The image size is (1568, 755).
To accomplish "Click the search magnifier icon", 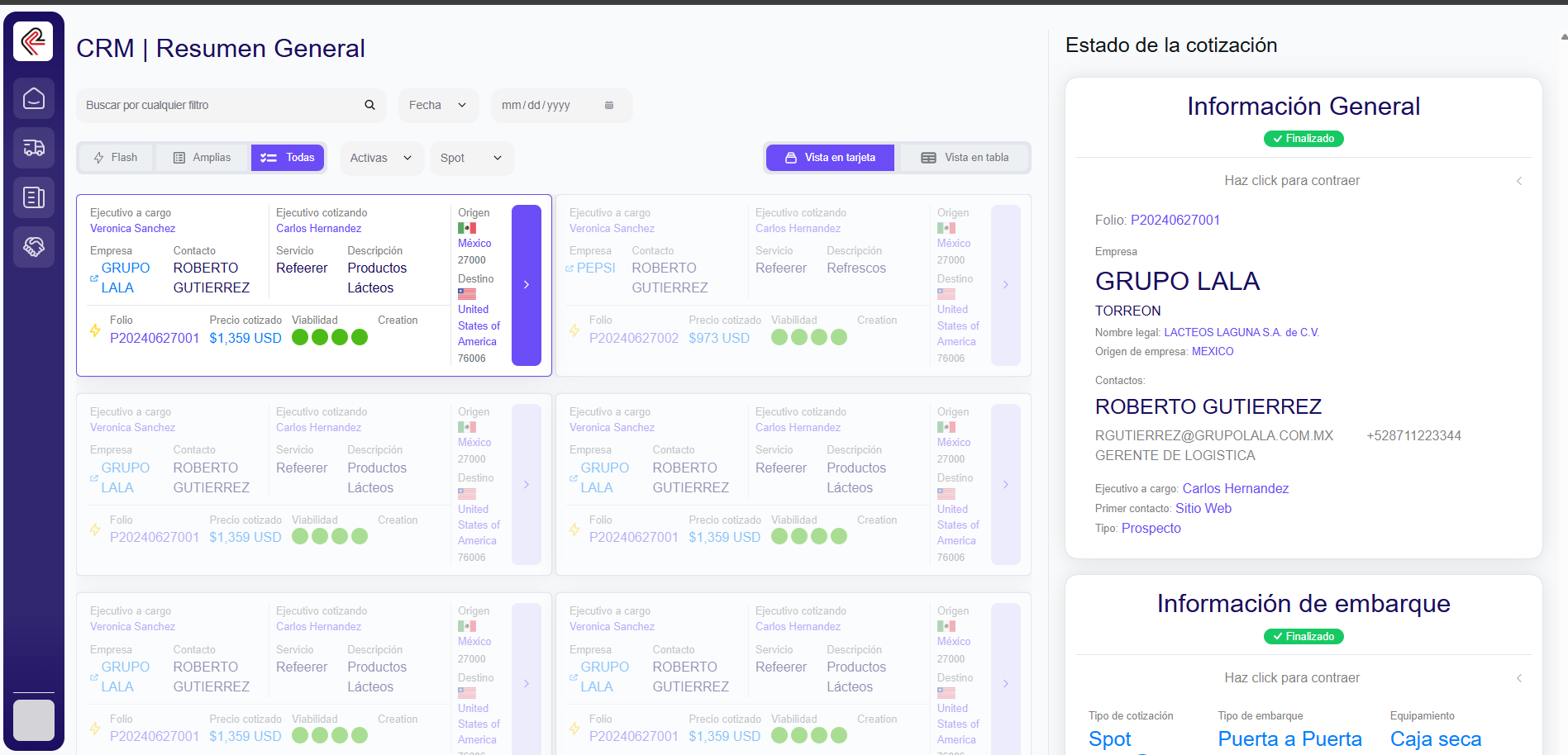I will click(x=369, y=105).
